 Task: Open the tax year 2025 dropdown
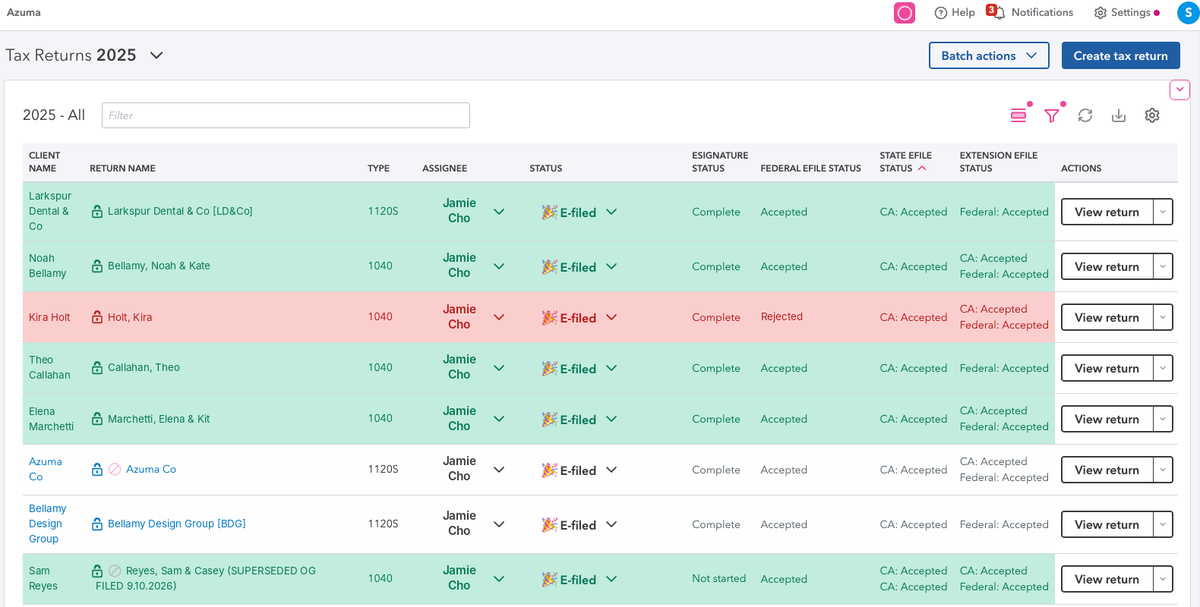(156, 55)
